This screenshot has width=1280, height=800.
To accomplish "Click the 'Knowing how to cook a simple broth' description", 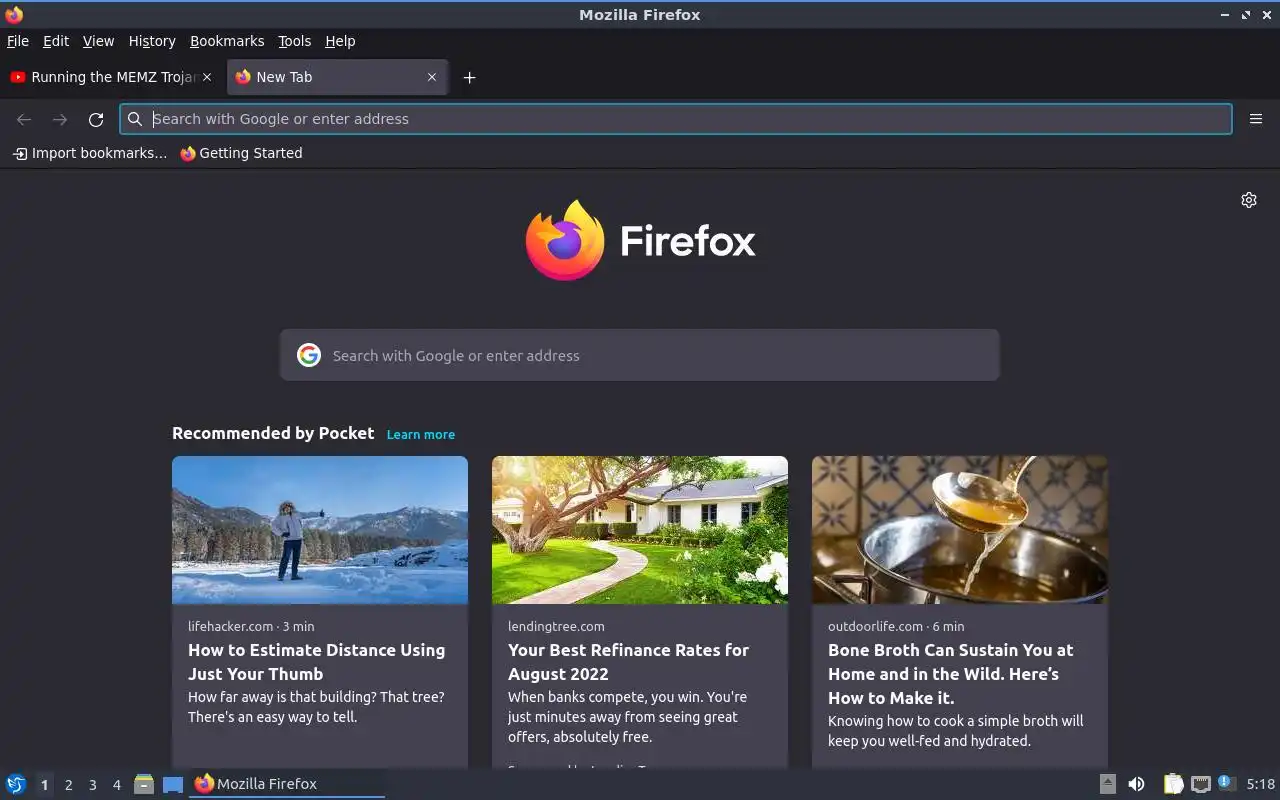I will click(955, 731).
